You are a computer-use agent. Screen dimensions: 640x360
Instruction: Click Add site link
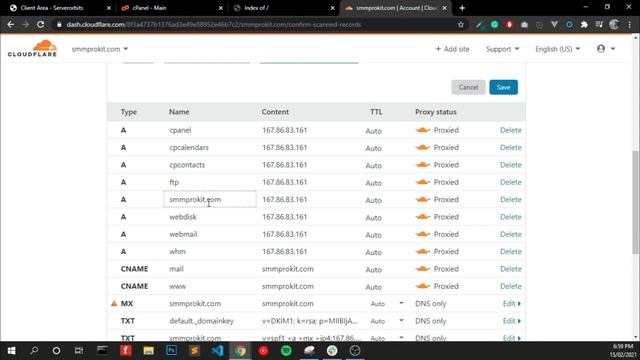452,49
